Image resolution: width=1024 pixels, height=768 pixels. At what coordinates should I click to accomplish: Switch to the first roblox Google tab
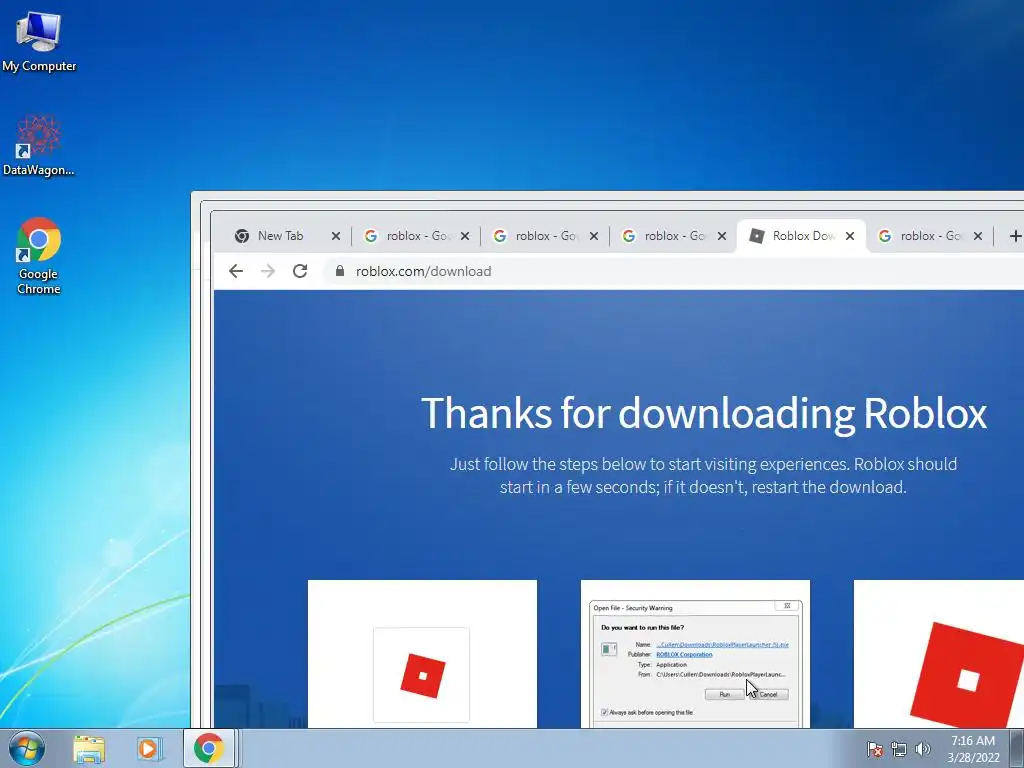point(415,236)
